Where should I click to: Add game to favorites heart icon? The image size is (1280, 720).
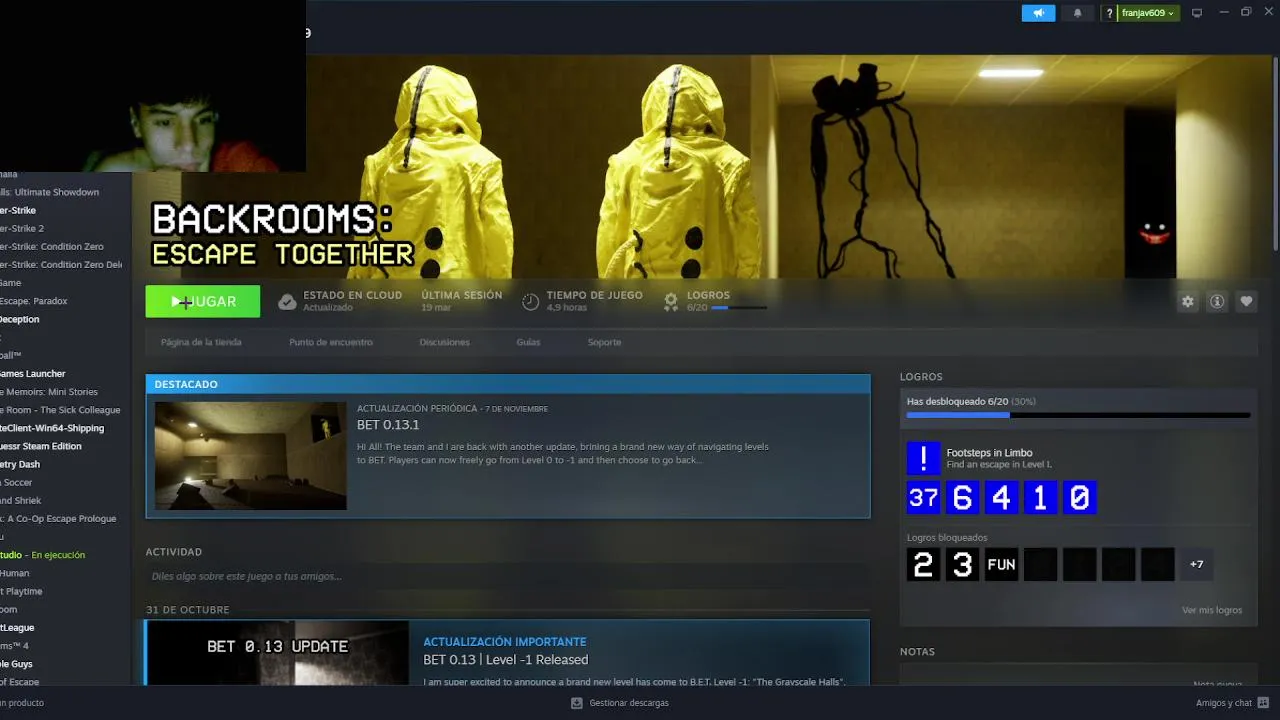pyautogui.click(x=1246, y=301)
